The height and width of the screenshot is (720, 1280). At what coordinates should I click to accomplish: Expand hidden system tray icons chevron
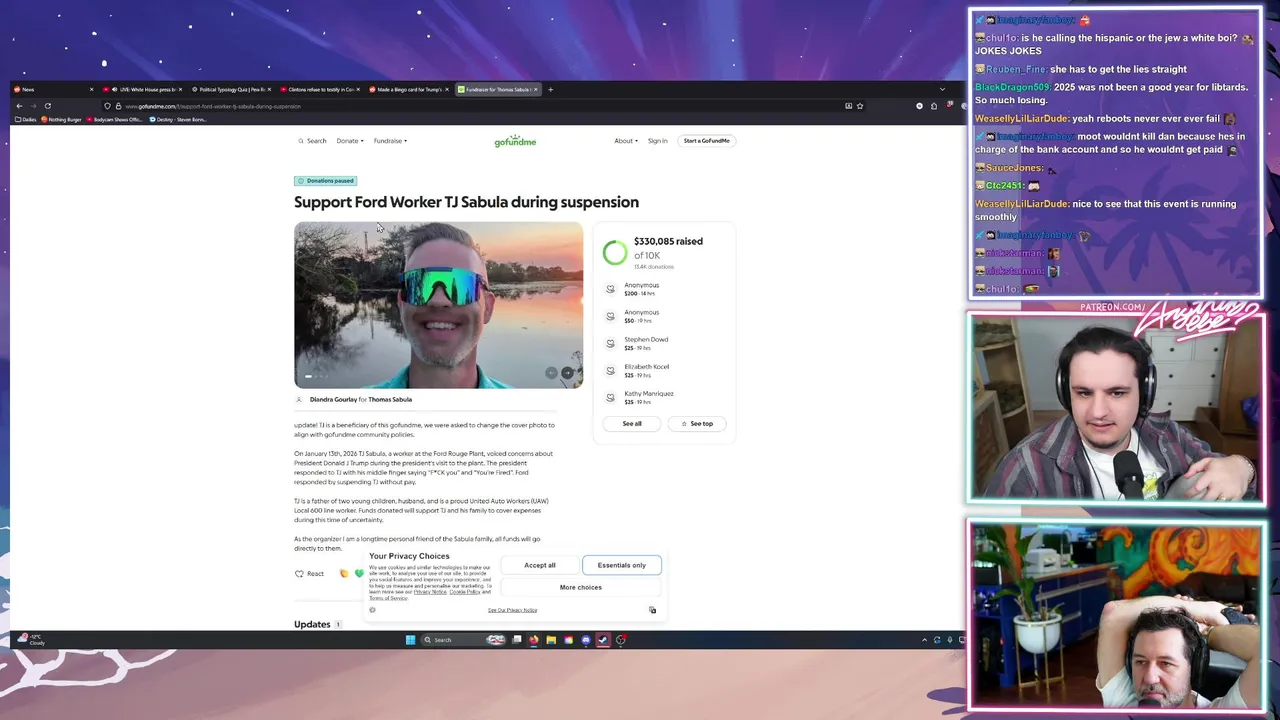click(924, 640)
